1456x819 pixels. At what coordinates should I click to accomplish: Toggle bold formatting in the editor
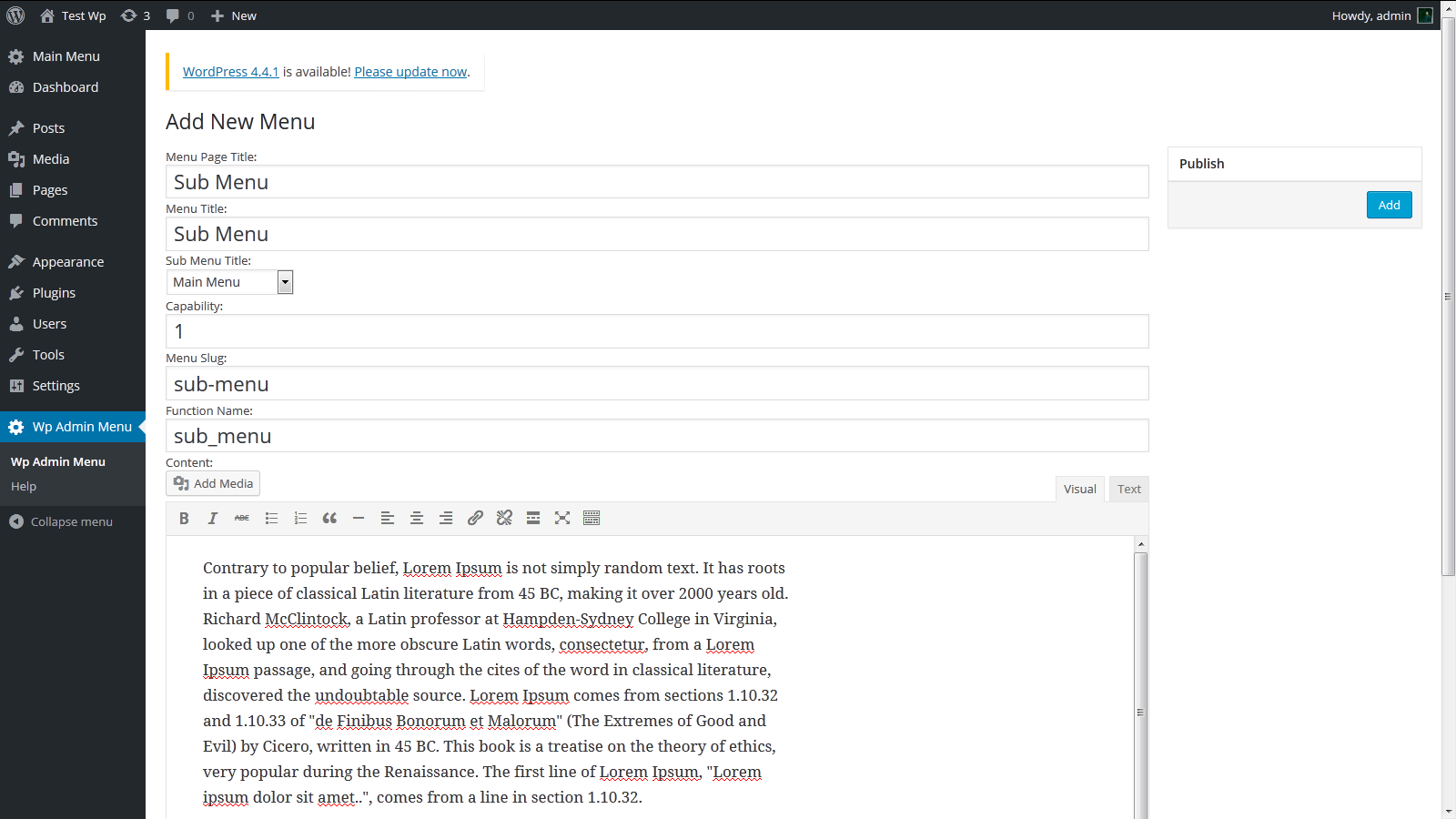tap(184, 518)
